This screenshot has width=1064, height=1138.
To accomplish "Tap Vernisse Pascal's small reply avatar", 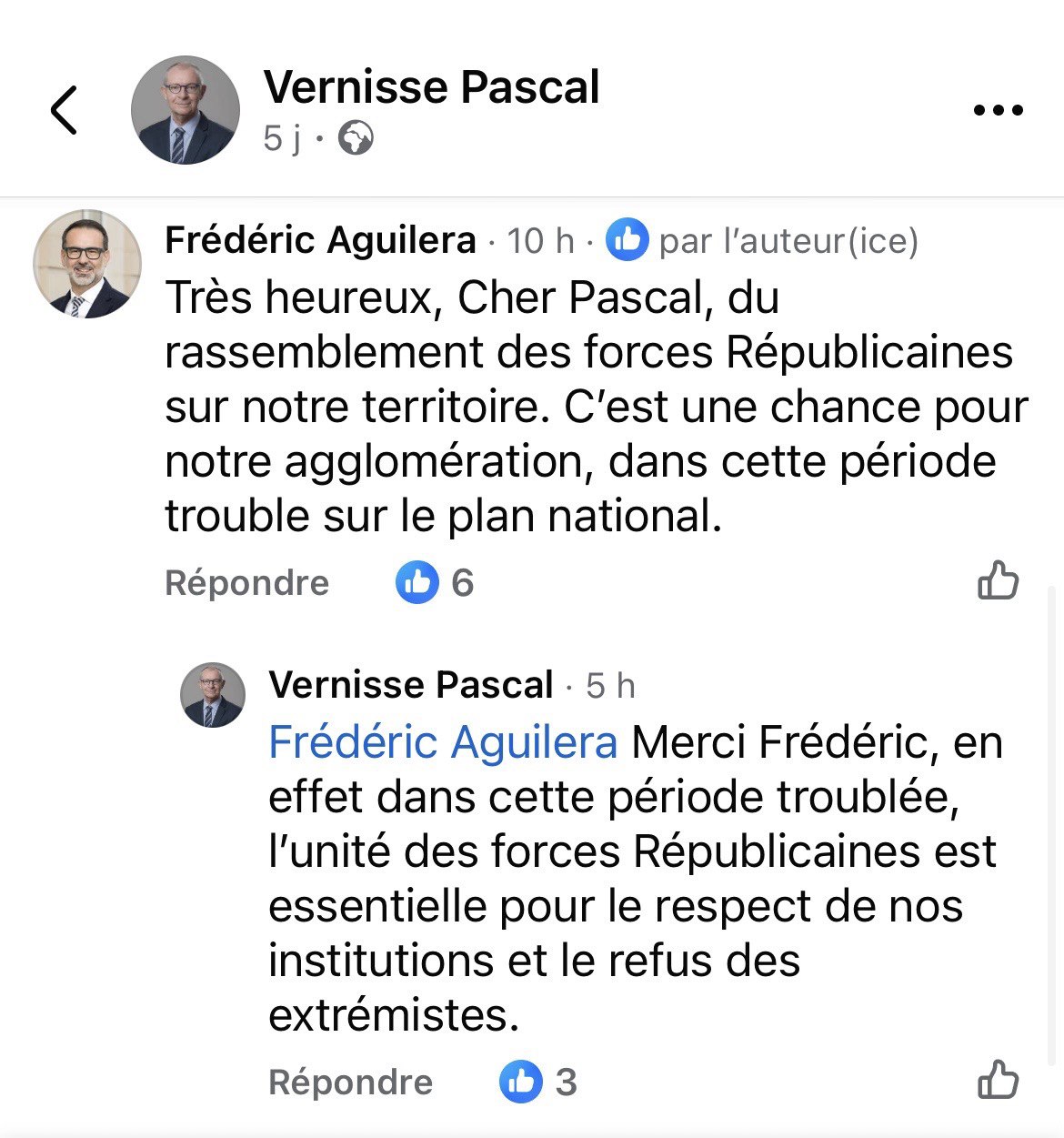I will click(213, 695).
